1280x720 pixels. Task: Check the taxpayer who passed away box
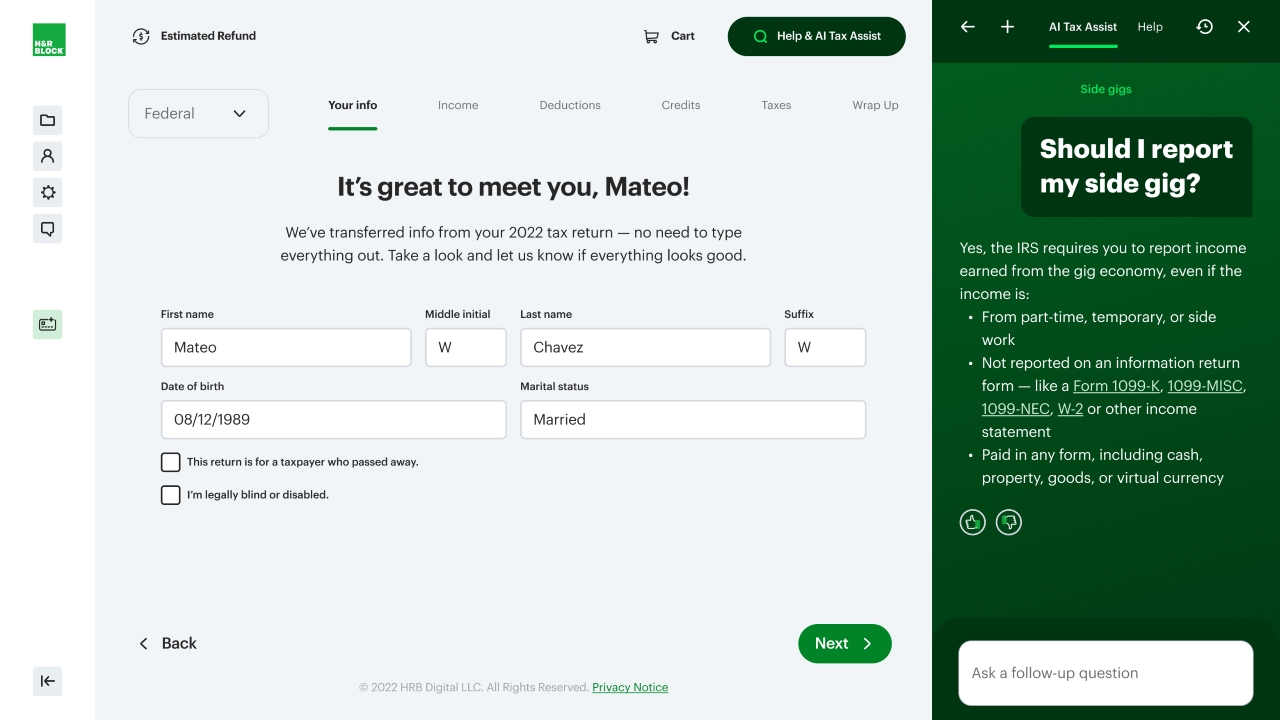[x=171, y=462]
